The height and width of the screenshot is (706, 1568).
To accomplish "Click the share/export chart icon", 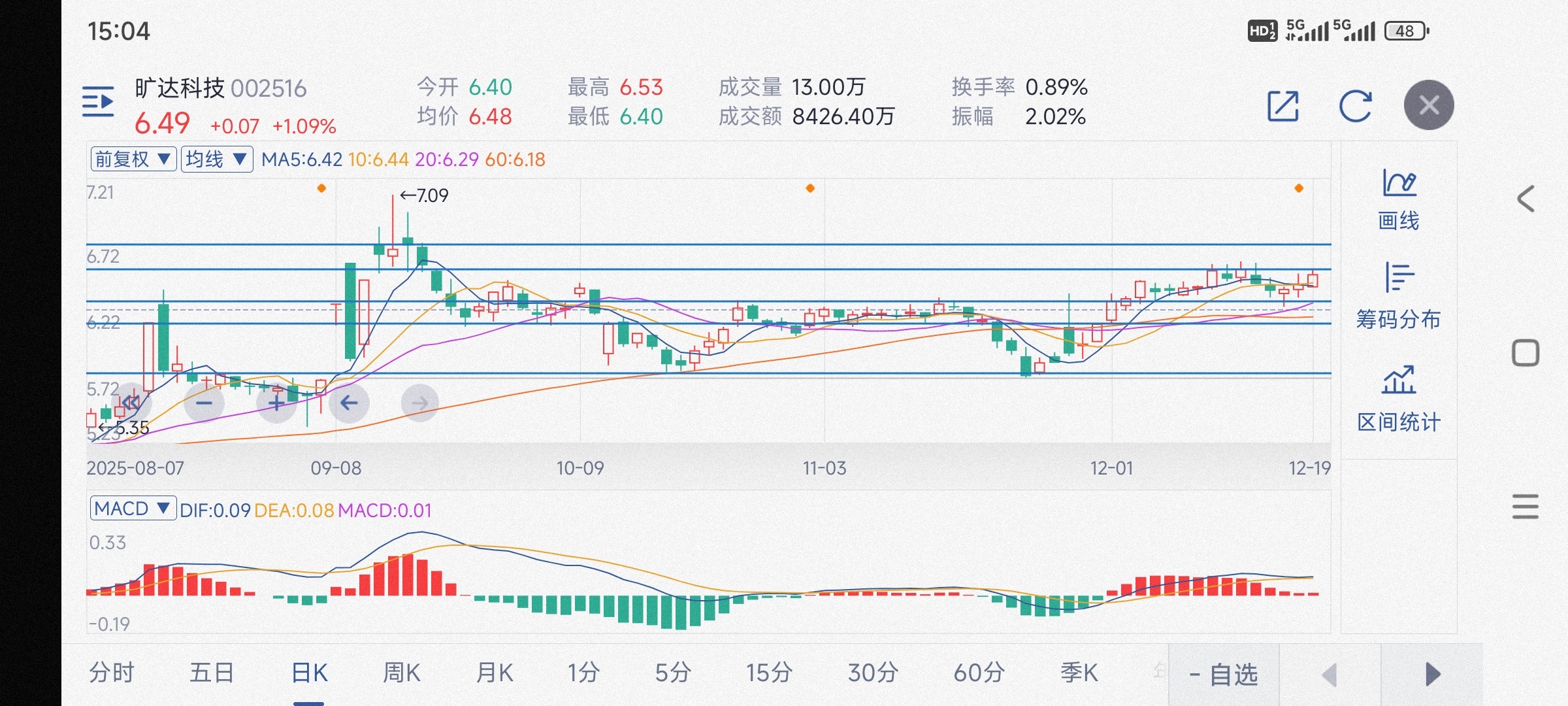I will 1282,106.
